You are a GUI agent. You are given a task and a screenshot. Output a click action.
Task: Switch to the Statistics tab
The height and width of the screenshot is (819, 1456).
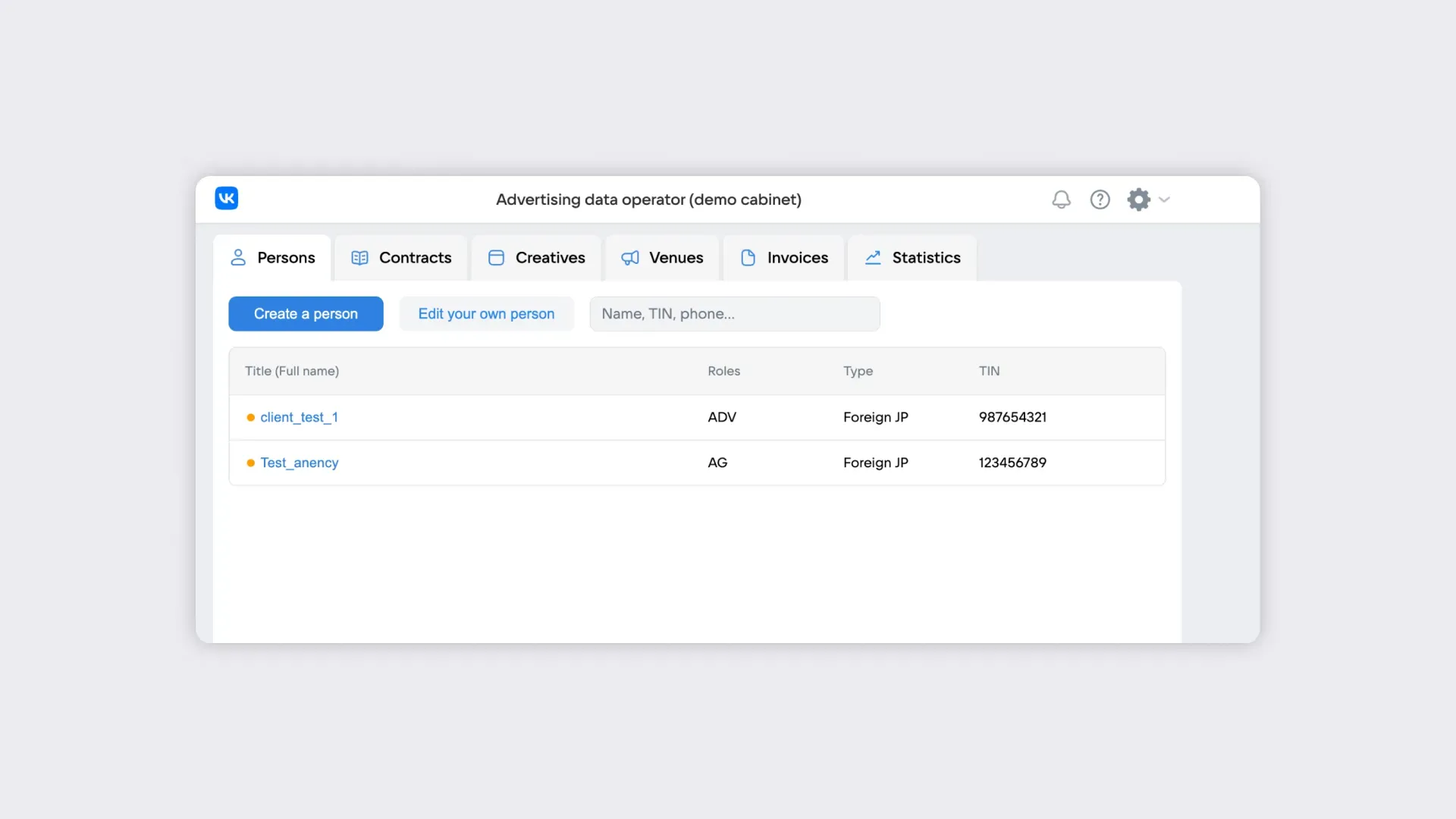tap(926, 258)
